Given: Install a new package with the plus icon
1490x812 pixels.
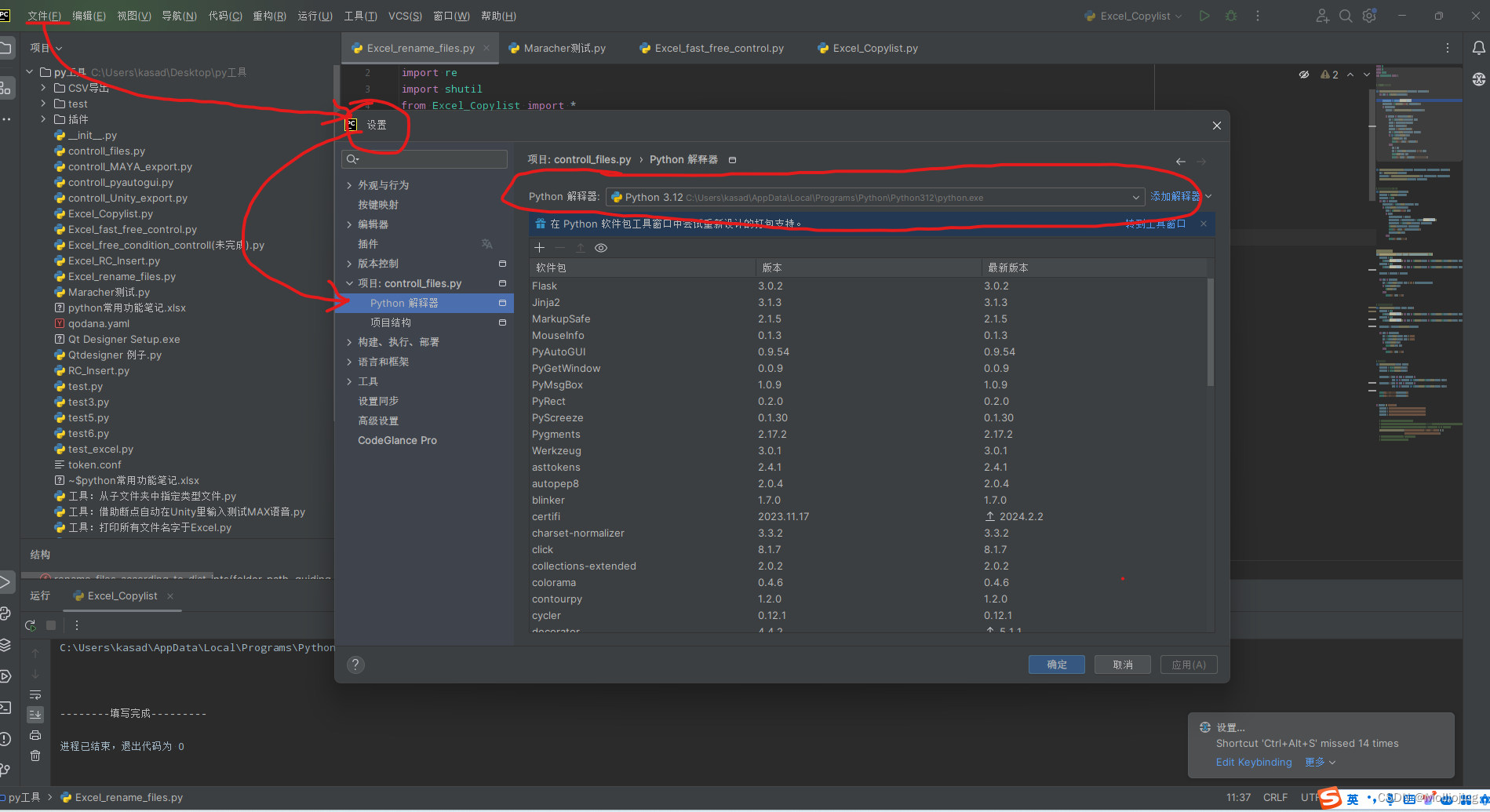Looking at the screenshot, I should tap(539, 247).
